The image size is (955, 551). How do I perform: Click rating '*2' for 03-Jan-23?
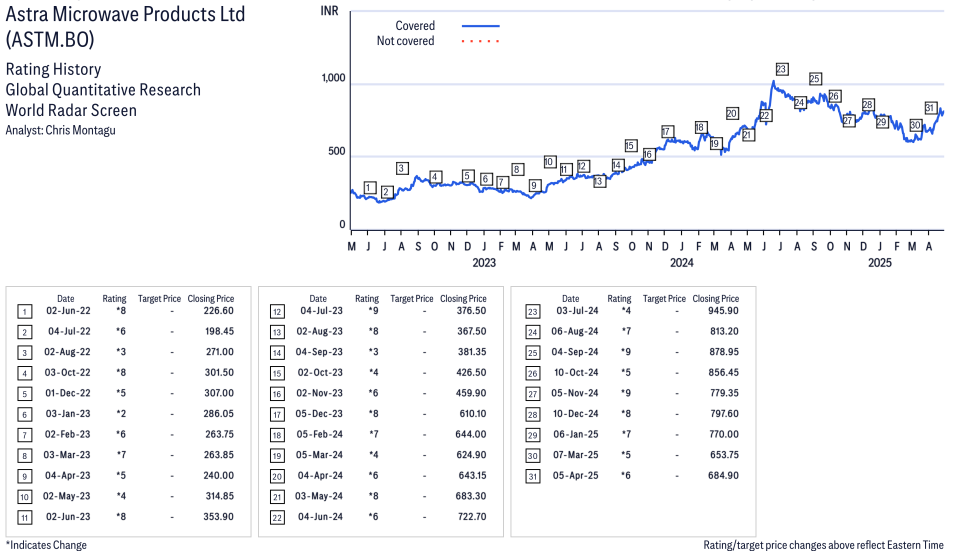(121, 414)
